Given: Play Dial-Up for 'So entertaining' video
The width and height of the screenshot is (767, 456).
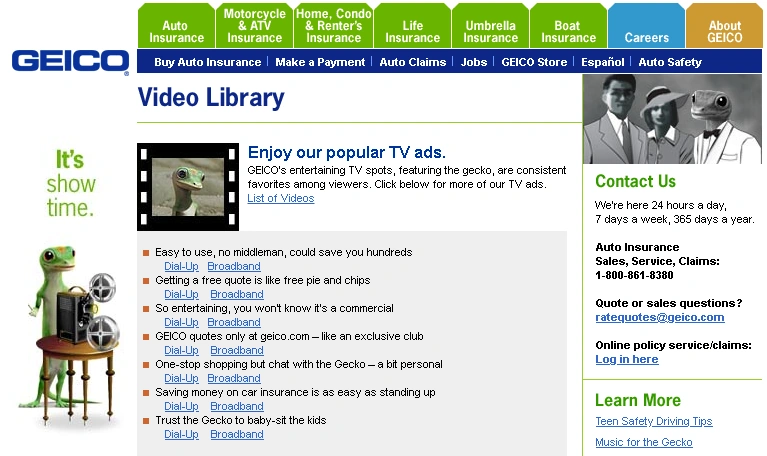Looking at the screenshot, I should (x=181, y=322).
